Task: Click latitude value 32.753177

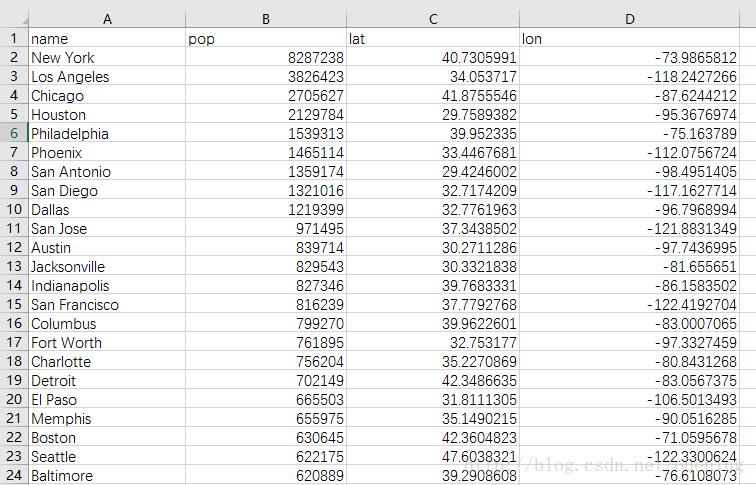Action: coord(433,342)
